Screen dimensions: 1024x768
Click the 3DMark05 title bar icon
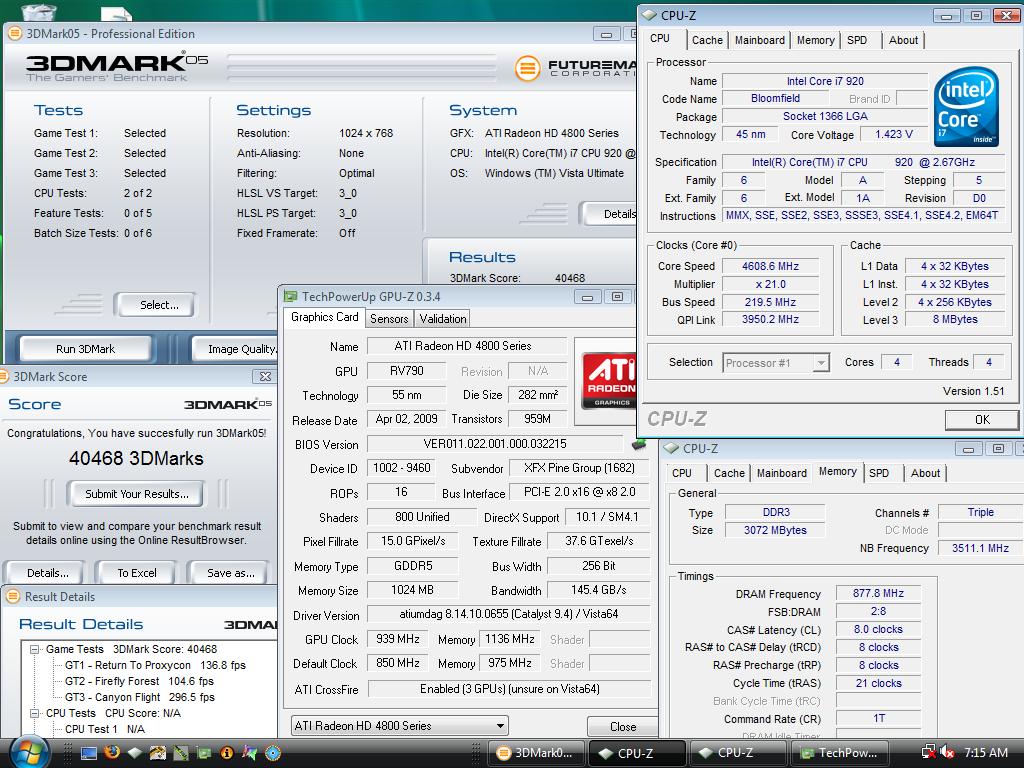pos(14,33)
